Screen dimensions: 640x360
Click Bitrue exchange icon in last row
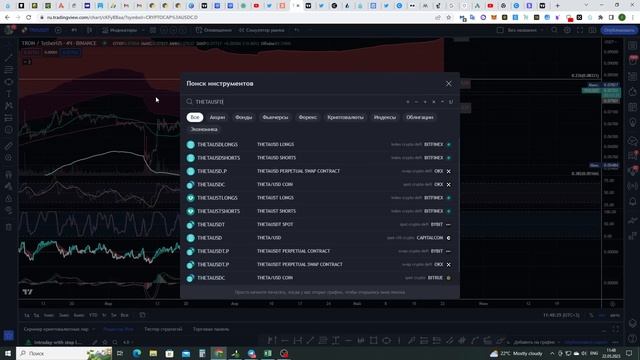(449, 278)
